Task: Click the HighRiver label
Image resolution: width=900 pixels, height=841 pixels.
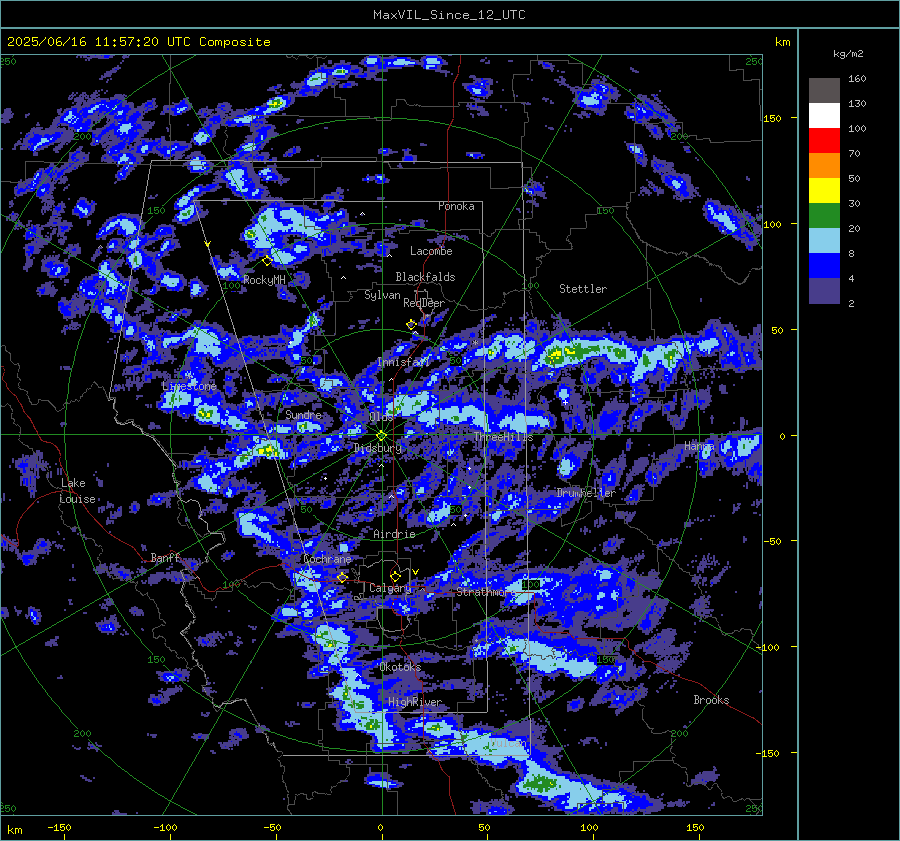Action: pyautogui.click(x=415, y=703)
